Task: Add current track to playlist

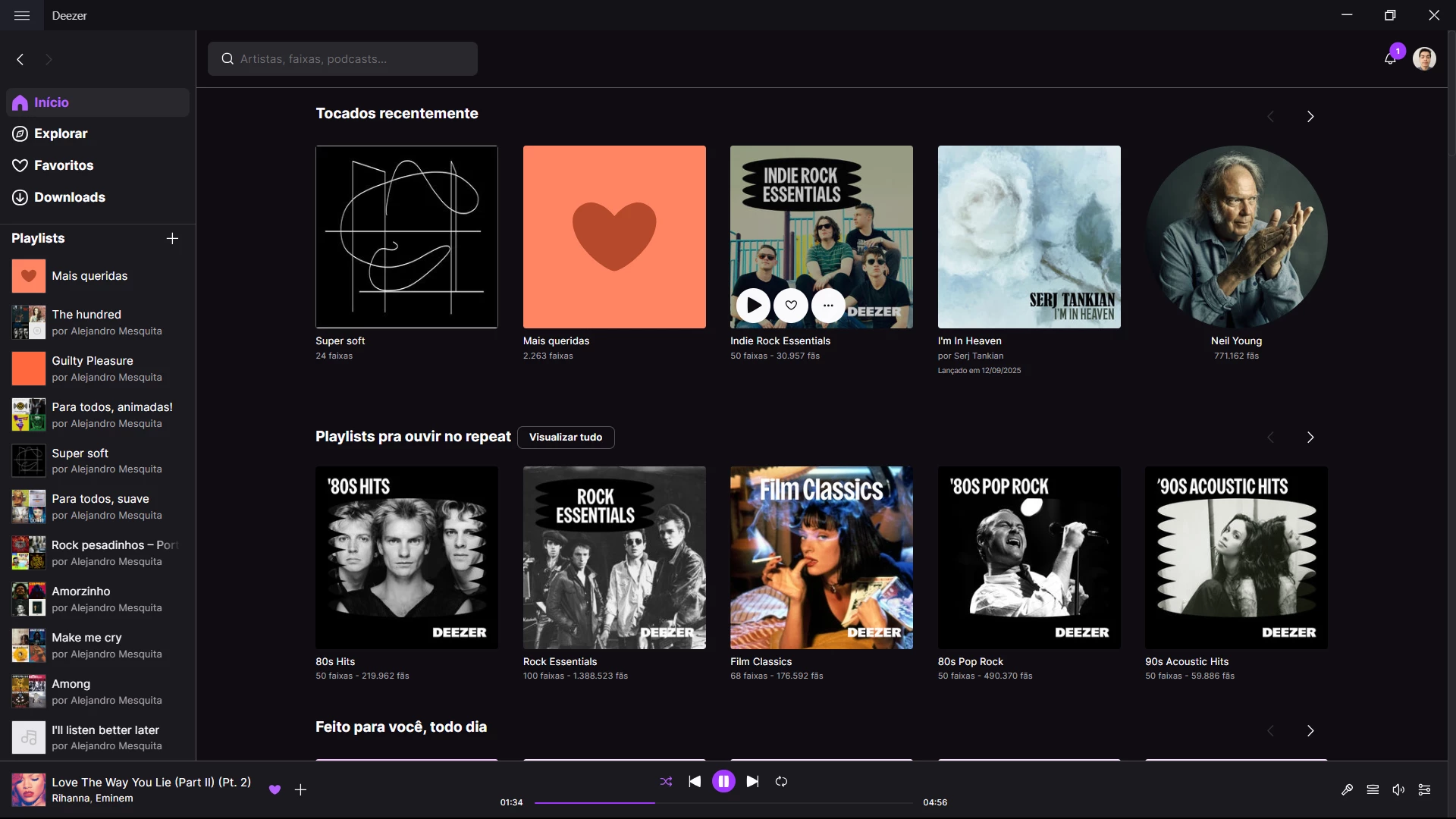Action: pos(300,789)
